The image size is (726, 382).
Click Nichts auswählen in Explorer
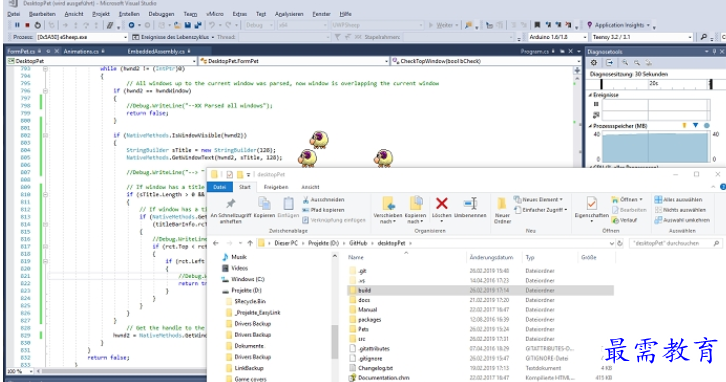pyautogui.click(x=680, y=210)
